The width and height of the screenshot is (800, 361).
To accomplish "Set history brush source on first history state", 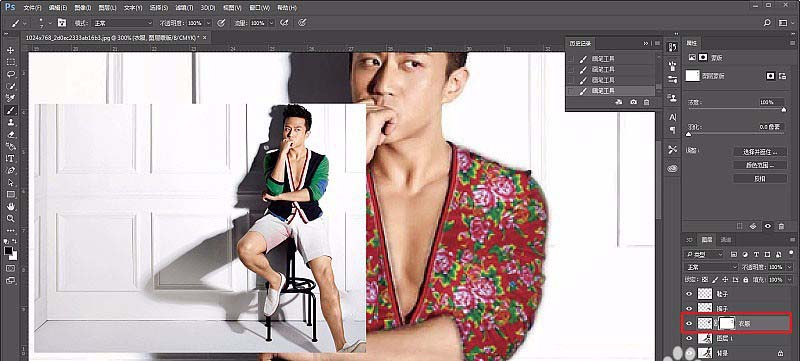I will coord(572,59).
